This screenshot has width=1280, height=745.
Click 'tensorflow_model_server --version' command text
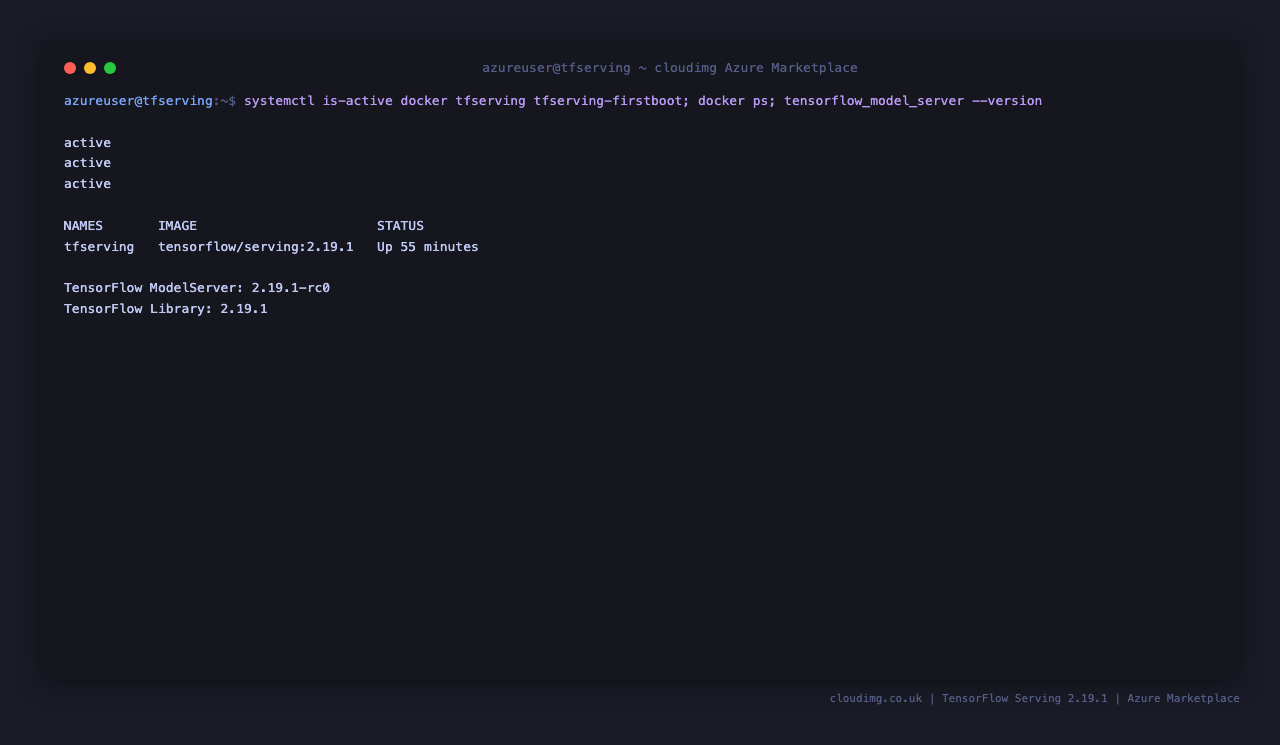pos(913,101)
